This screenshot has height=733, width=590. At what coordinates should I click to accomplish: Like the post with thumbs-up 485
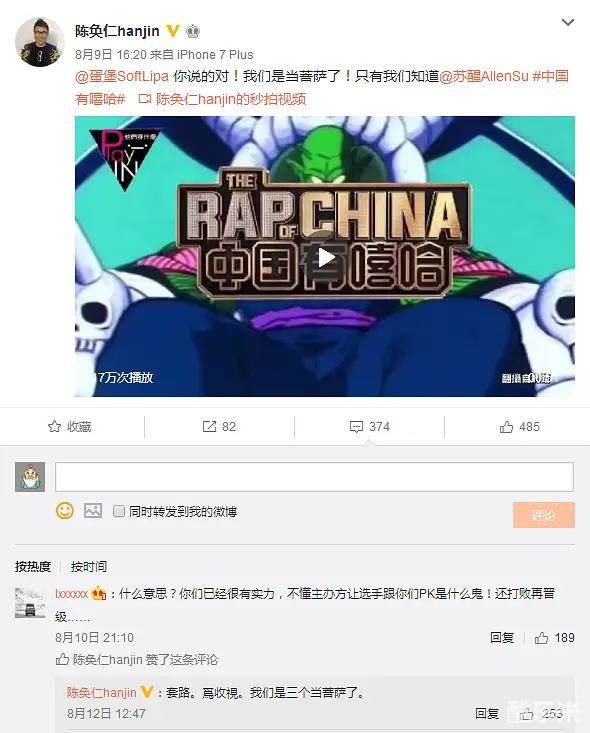pos(506,426)
